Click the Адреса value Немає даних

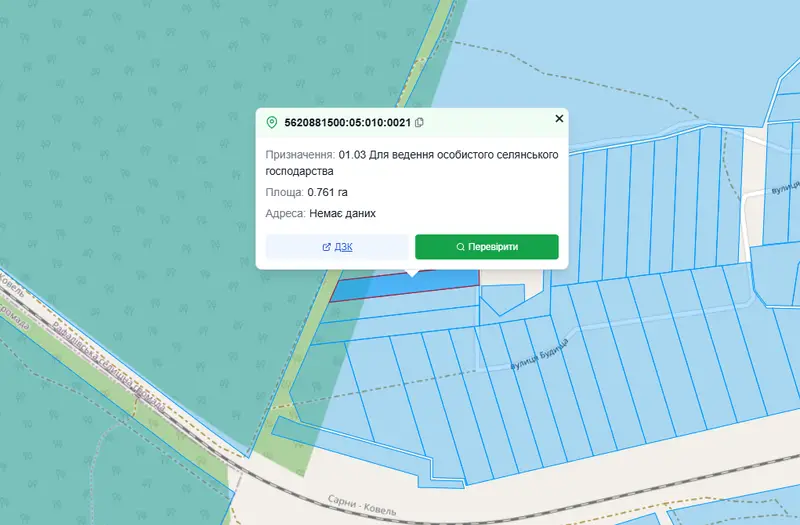[342, 213]
